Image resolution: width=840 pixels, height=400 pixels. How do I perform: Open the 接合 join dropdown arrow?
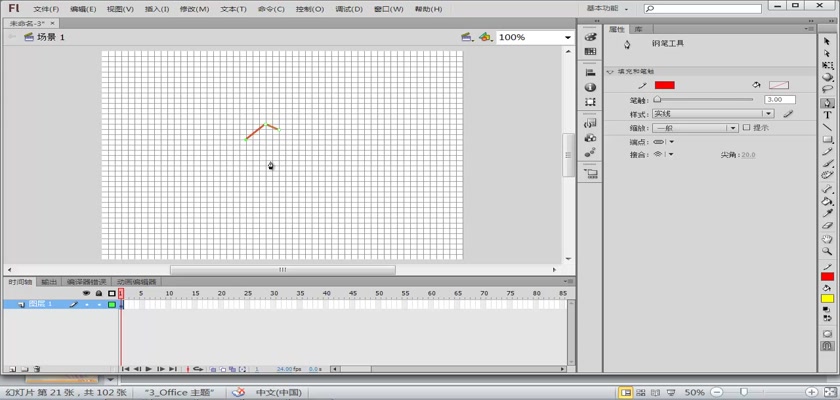[x=671, y=154]
